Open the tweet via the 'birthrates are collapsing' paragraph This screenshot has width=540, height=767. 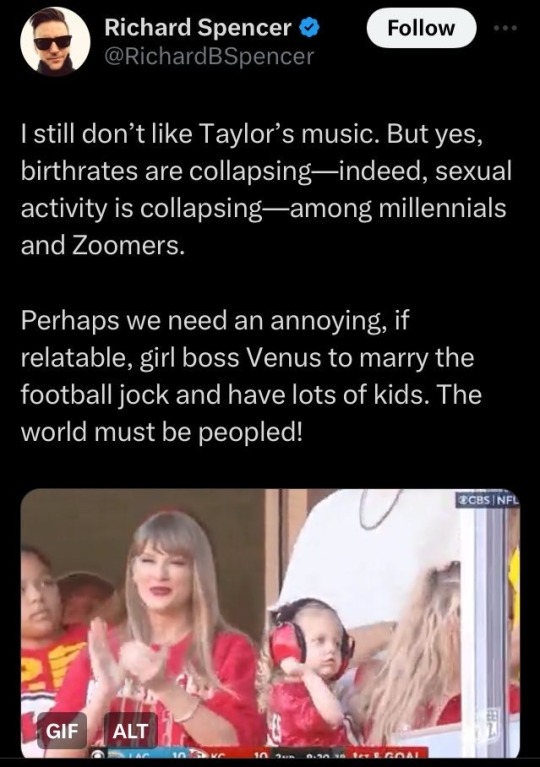[266, 189]
